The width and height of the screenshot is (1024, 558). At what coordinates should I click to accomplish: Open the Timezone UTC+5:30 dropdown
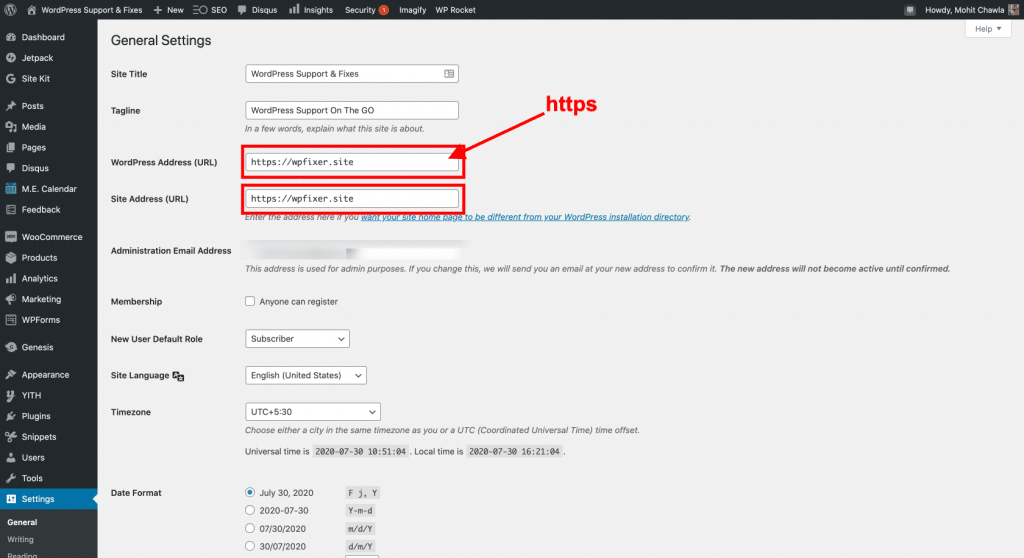coord(313,412)
